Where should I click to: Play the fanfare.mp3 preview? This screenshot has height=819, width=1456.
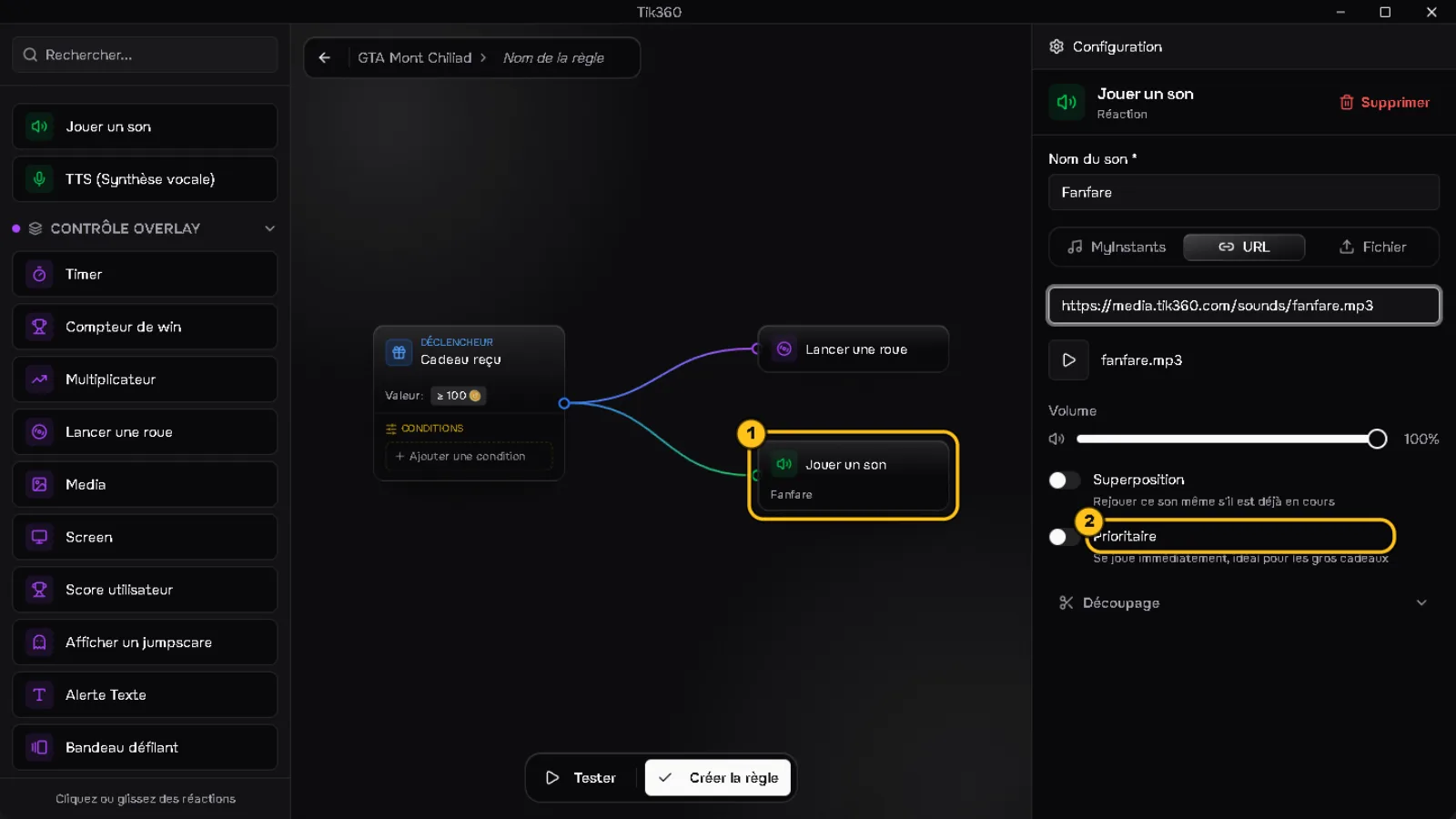tap(1069, 360)
